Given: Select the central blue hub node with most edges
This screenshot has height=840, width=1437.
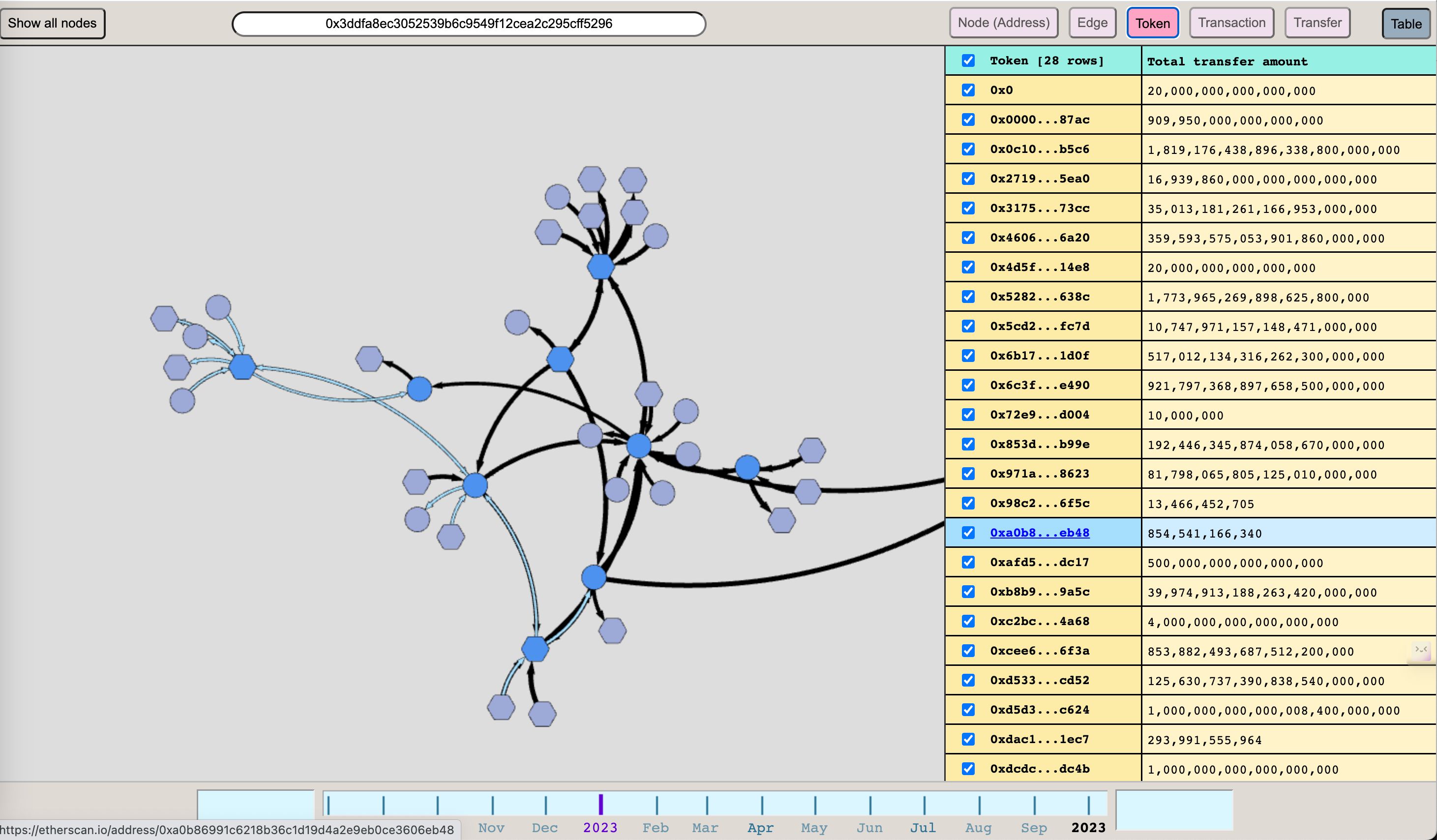Looking at the screenshot, I should 639,446.
